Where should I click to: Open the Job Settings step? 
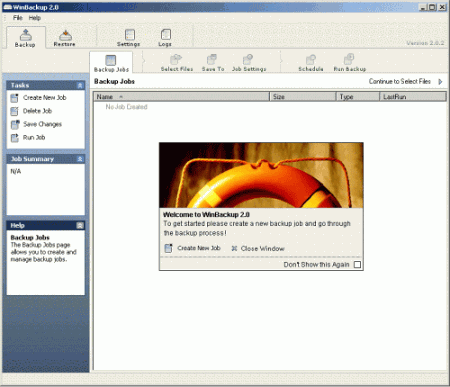[x=249, y=63]
